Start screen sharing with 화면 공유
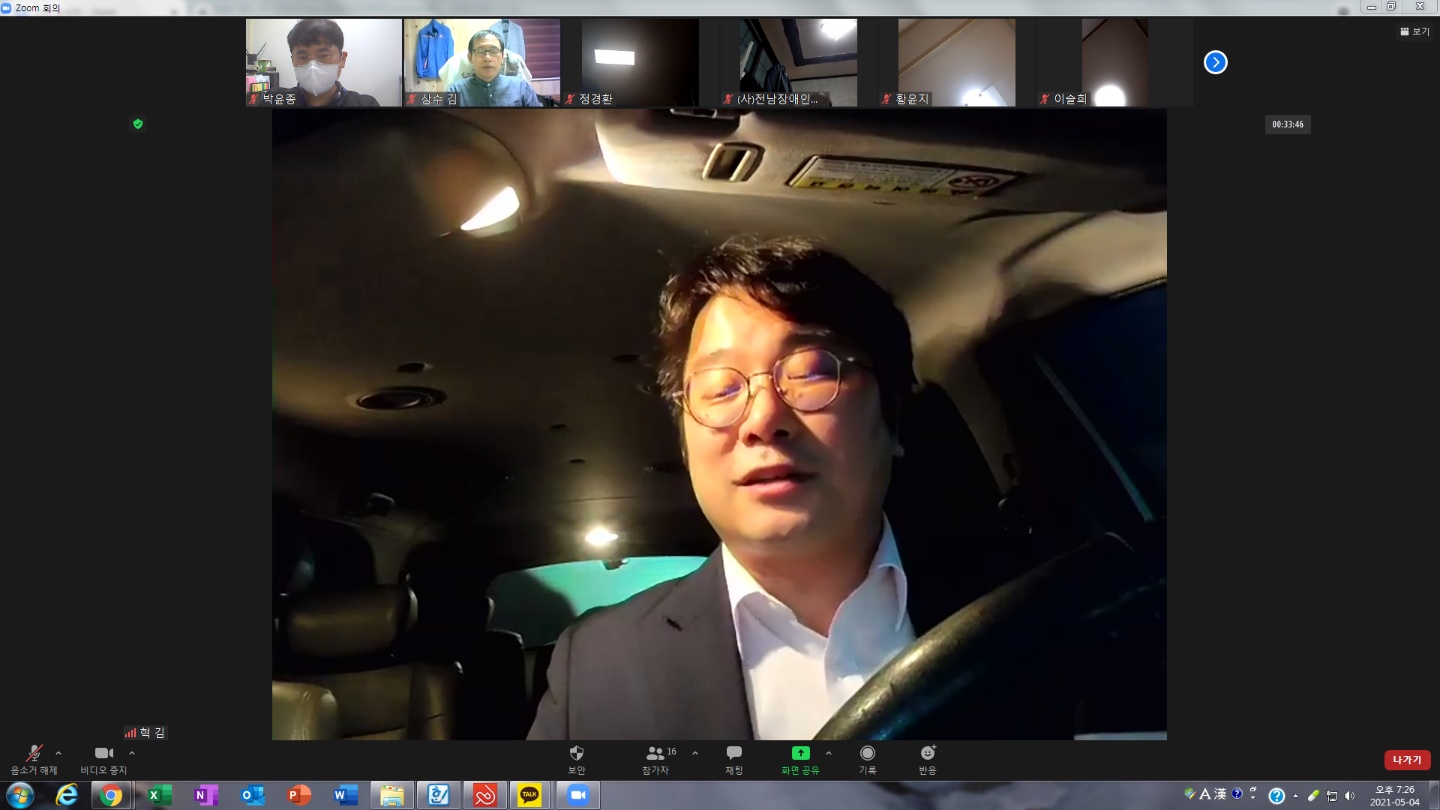Viewport: 1440px width, 810px height. [x=800, y=760]
